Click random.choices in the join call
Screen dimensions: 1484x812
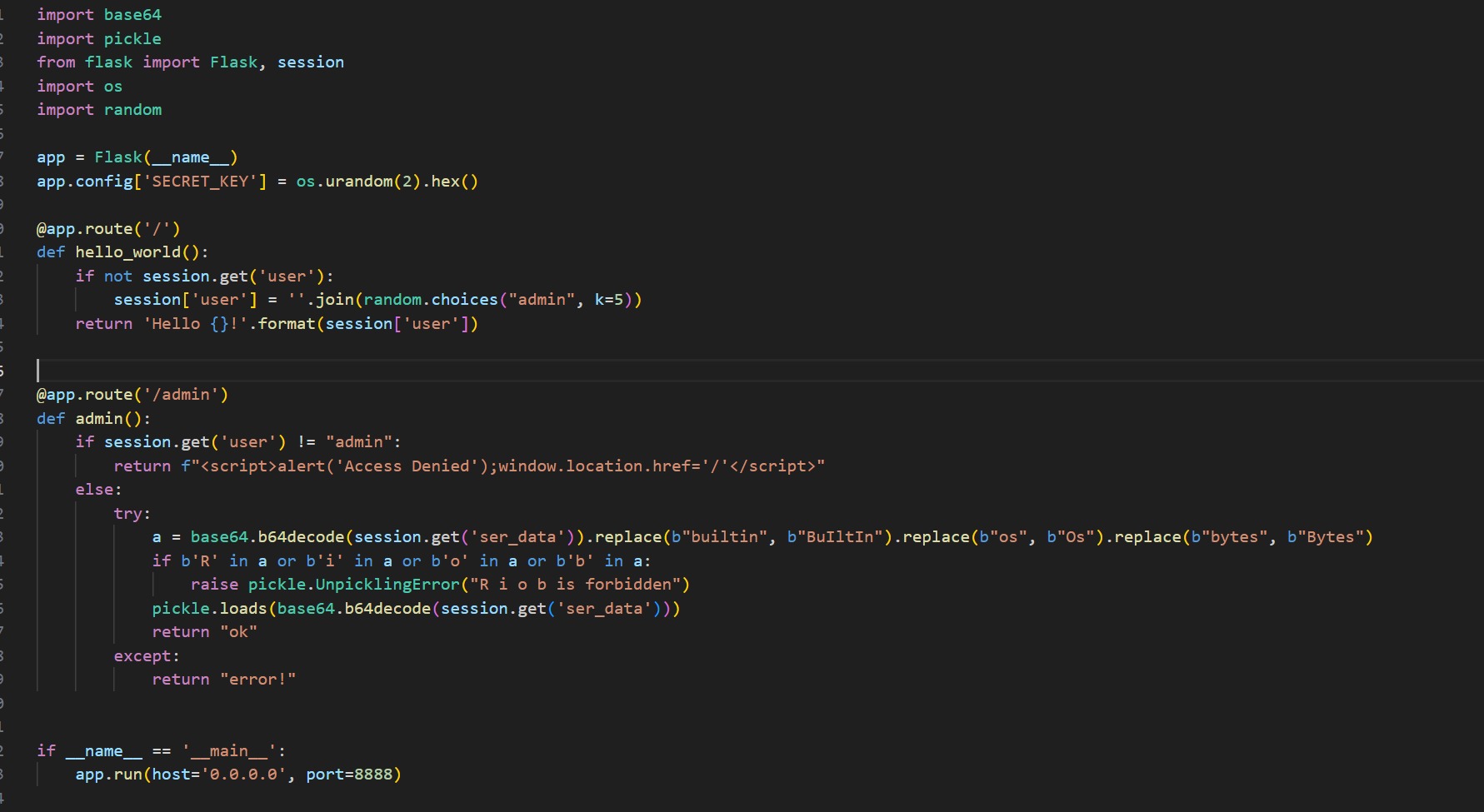(431, 300)
